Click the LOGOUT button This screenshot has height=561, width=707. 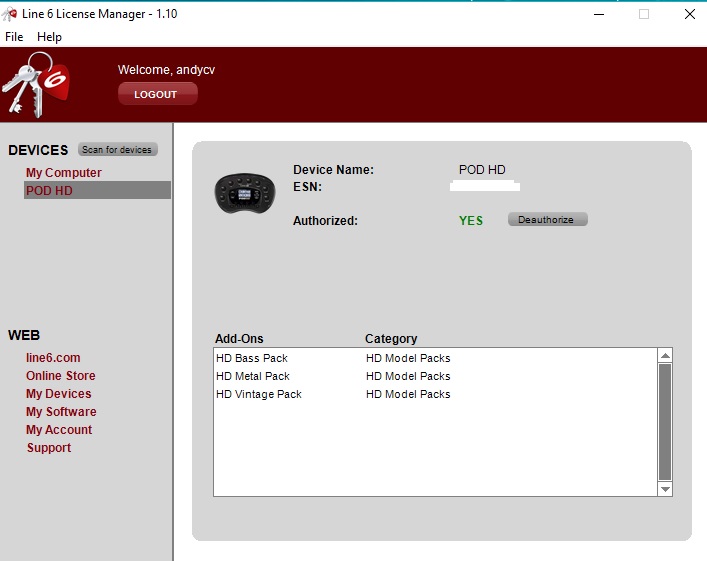click(x=157, y=94)
